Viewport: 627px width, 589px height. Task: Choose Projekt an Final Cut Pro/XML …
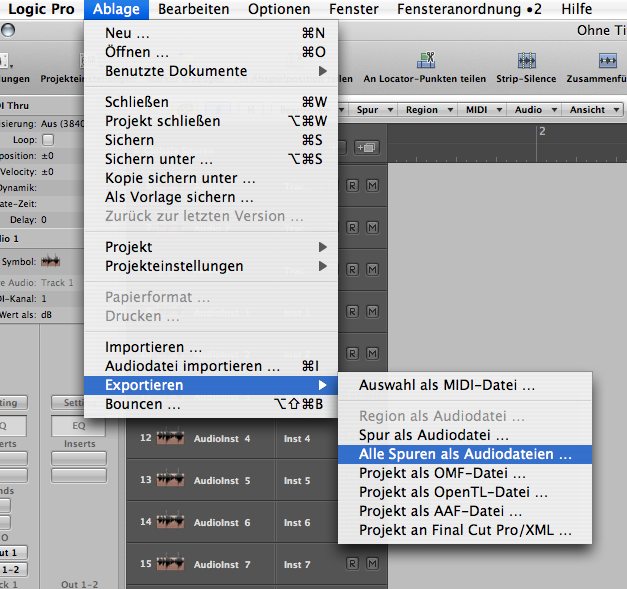coord(465,530)
